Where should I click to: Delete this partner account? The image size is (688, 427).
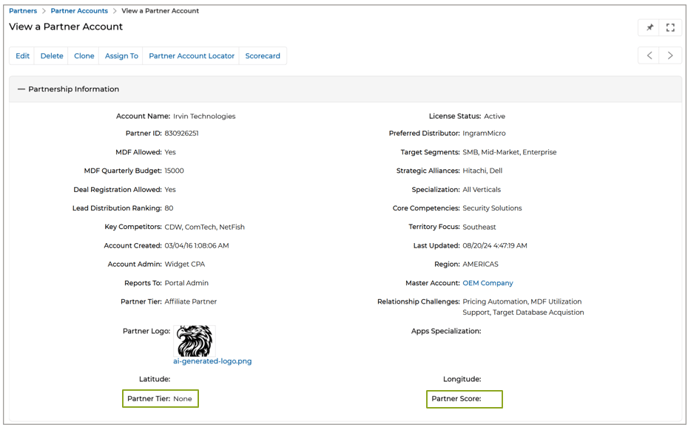(x=51, y=56)
